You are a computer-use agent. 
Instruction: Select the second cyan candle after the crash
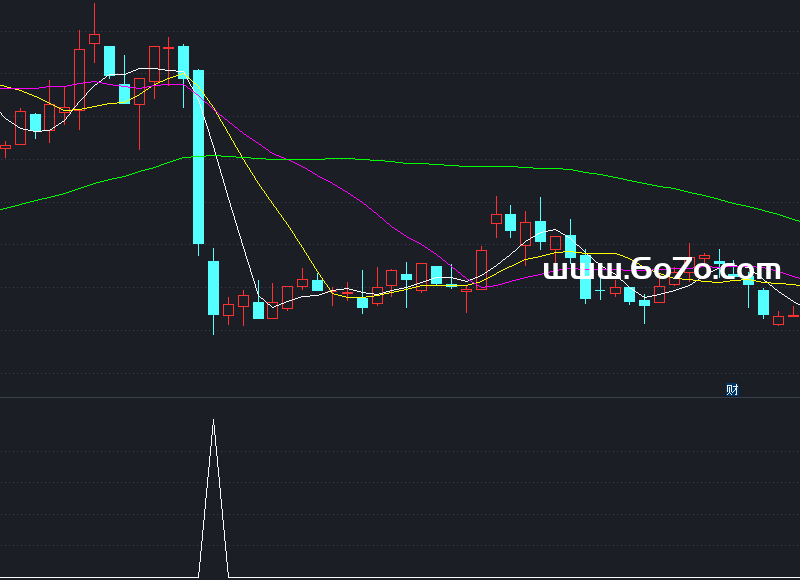click(x=259, y=310)
